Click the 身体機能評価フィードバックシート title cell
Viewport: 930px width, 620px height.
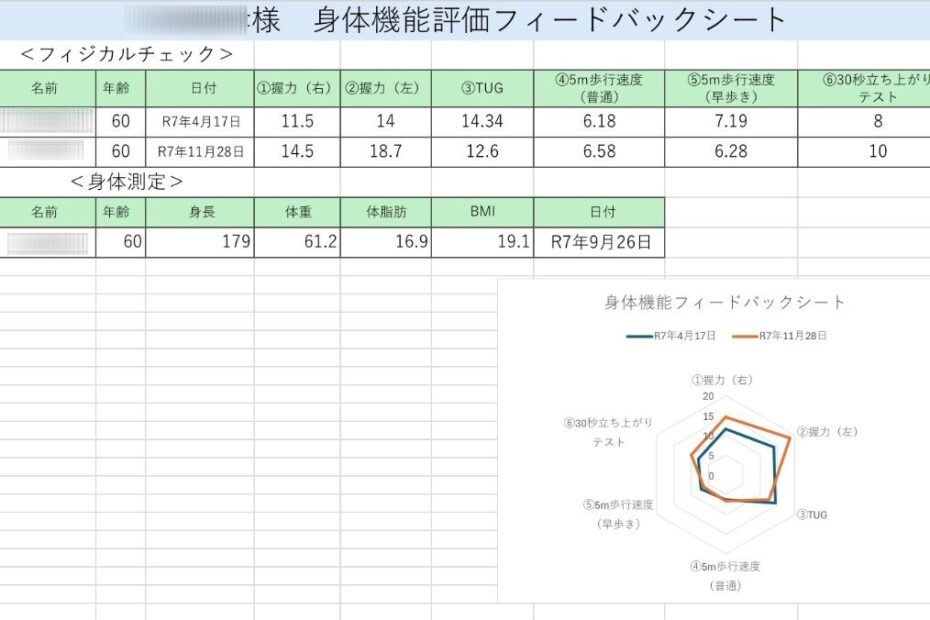(550, 20)
